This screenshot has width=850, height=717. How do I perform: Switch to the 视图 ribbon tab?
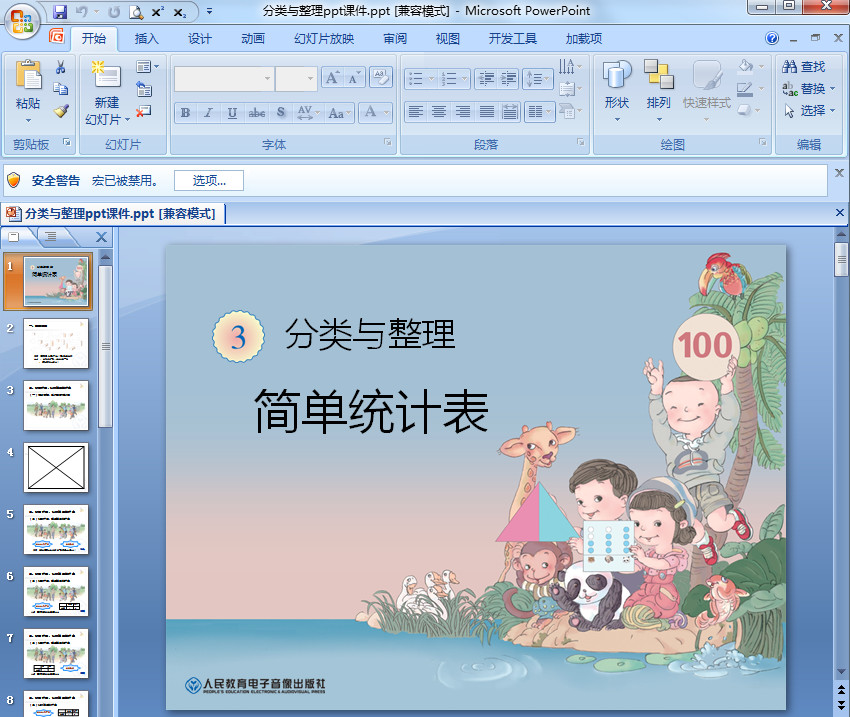448,38
